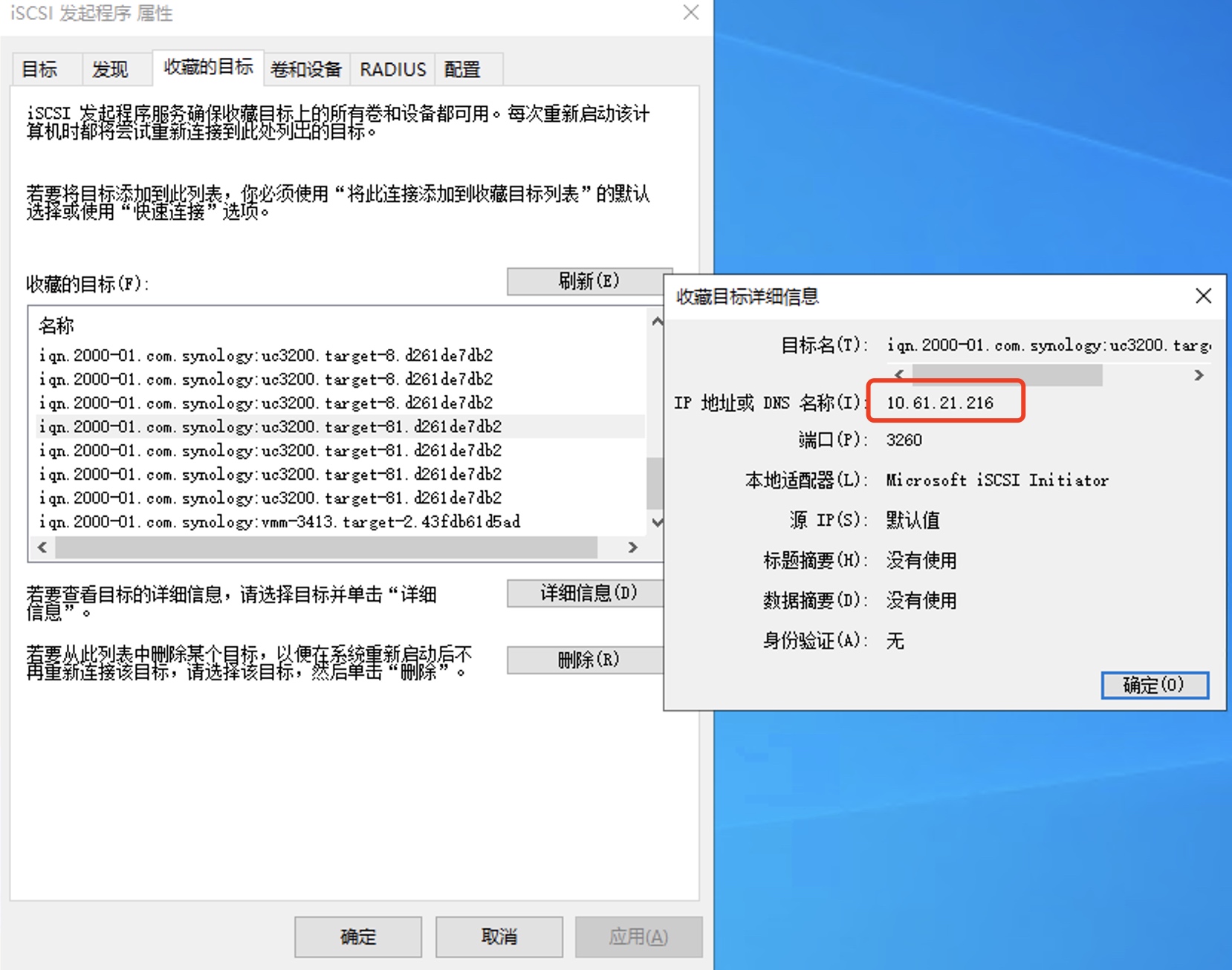The image size is (1232, 970).
Task: Select the vmm-3413 target-2 list entry
Action: pyautogui.click(x=279, y=521)
